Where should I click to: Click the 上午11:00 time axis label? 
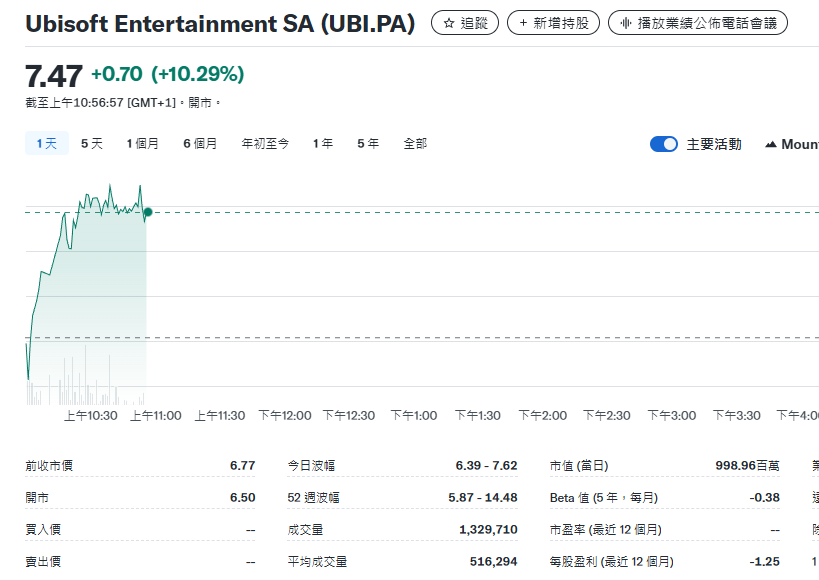pyautogui.click(x=156, y=416)
